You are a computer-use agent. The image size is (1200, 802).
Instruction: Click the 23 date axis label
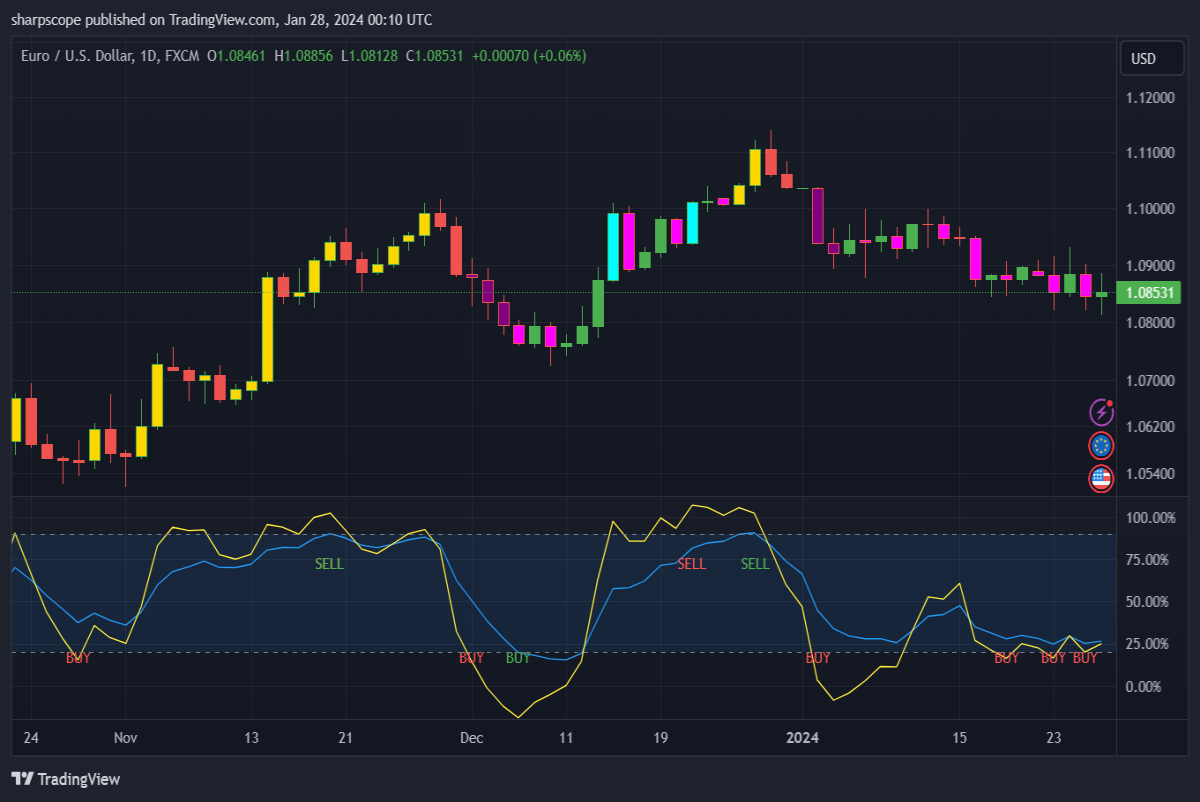click(x=1053, y=738)
